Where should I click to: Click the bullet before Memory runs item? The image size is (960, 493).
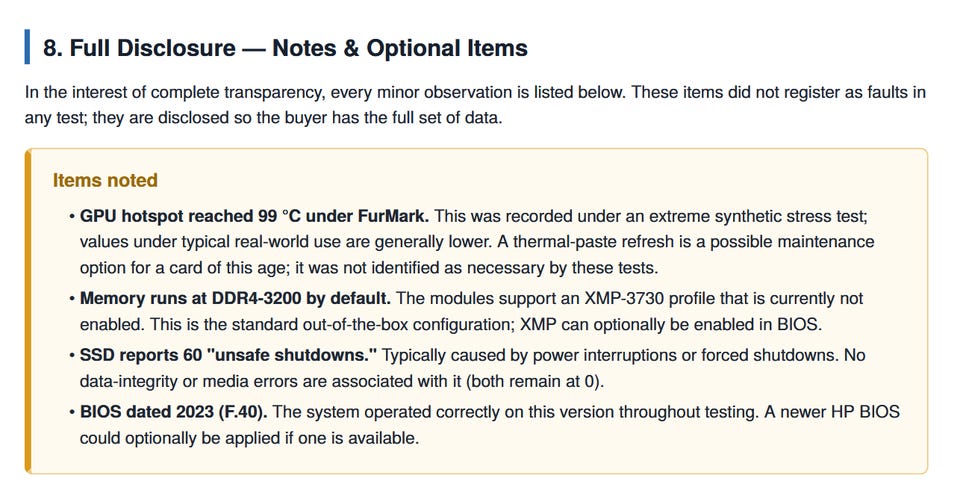72,299
